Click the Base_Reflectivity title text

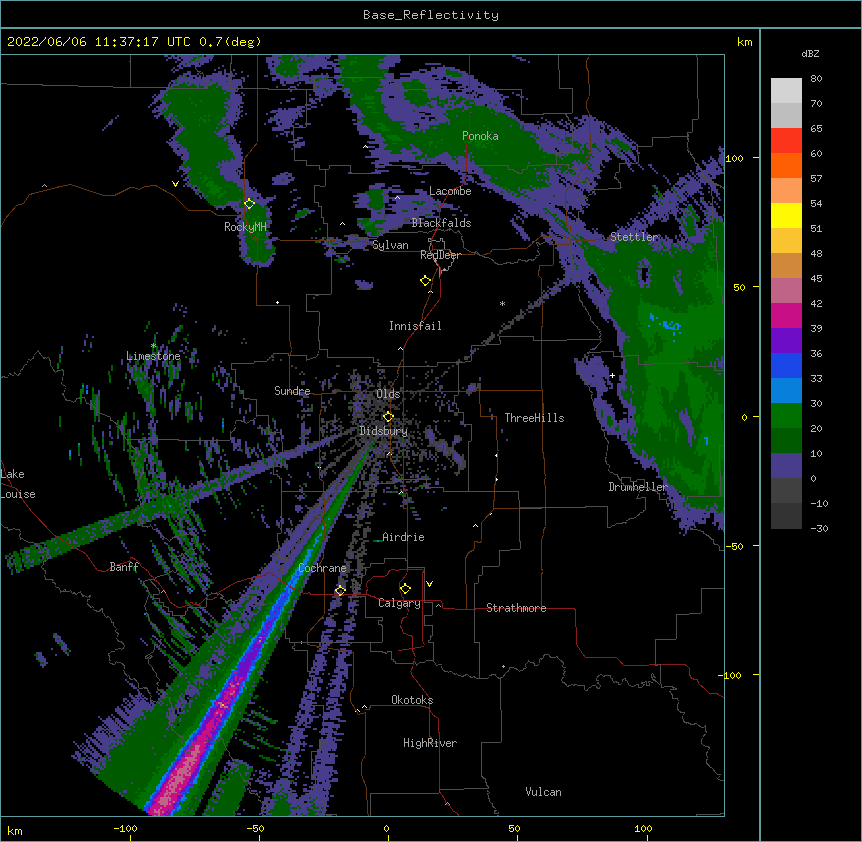431,15
